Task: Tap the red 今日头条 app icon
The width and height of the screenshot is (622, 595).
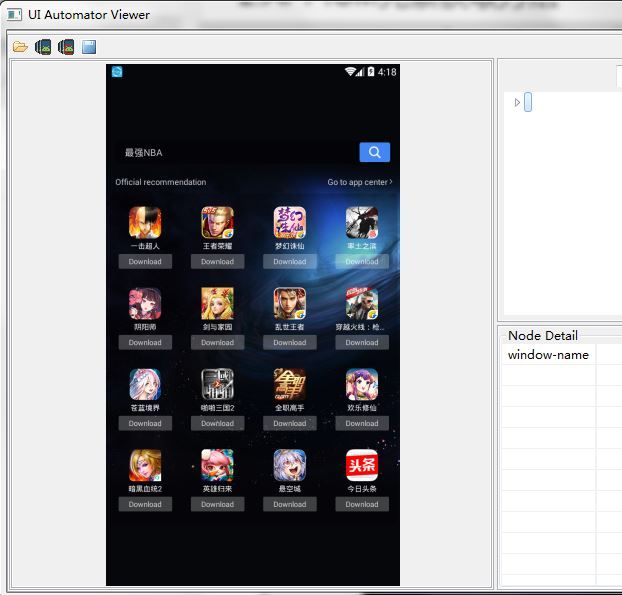Action: click(x=362, y=466)
